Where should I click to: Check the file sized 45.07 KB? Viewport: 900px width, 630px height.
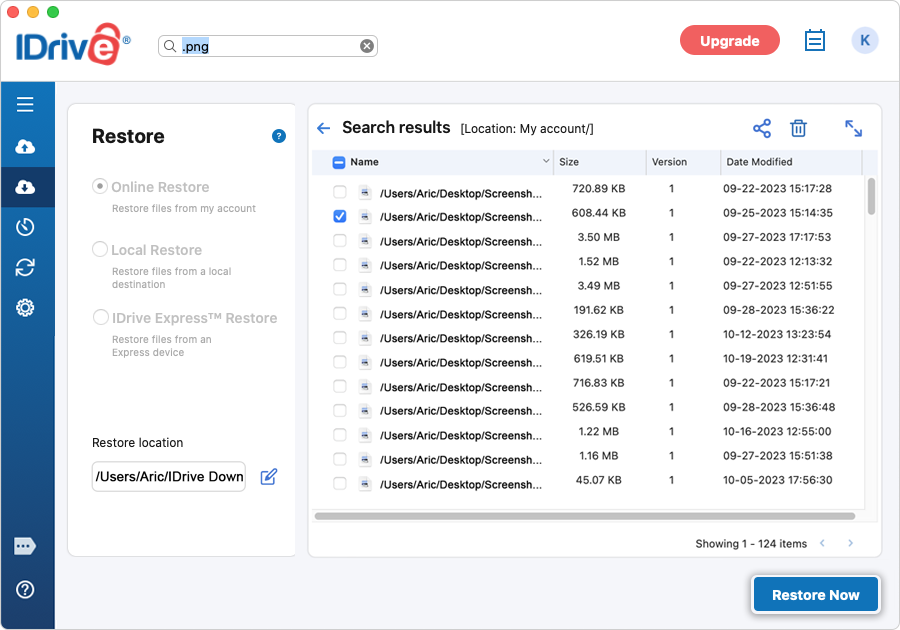(x=340, y=484)
